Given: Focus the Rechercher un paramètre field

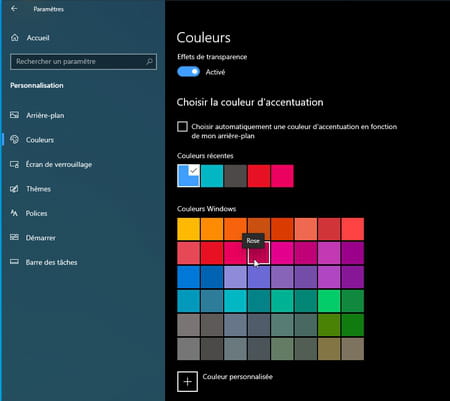Looking at the screenshot, I should click(x=83, y=62).
